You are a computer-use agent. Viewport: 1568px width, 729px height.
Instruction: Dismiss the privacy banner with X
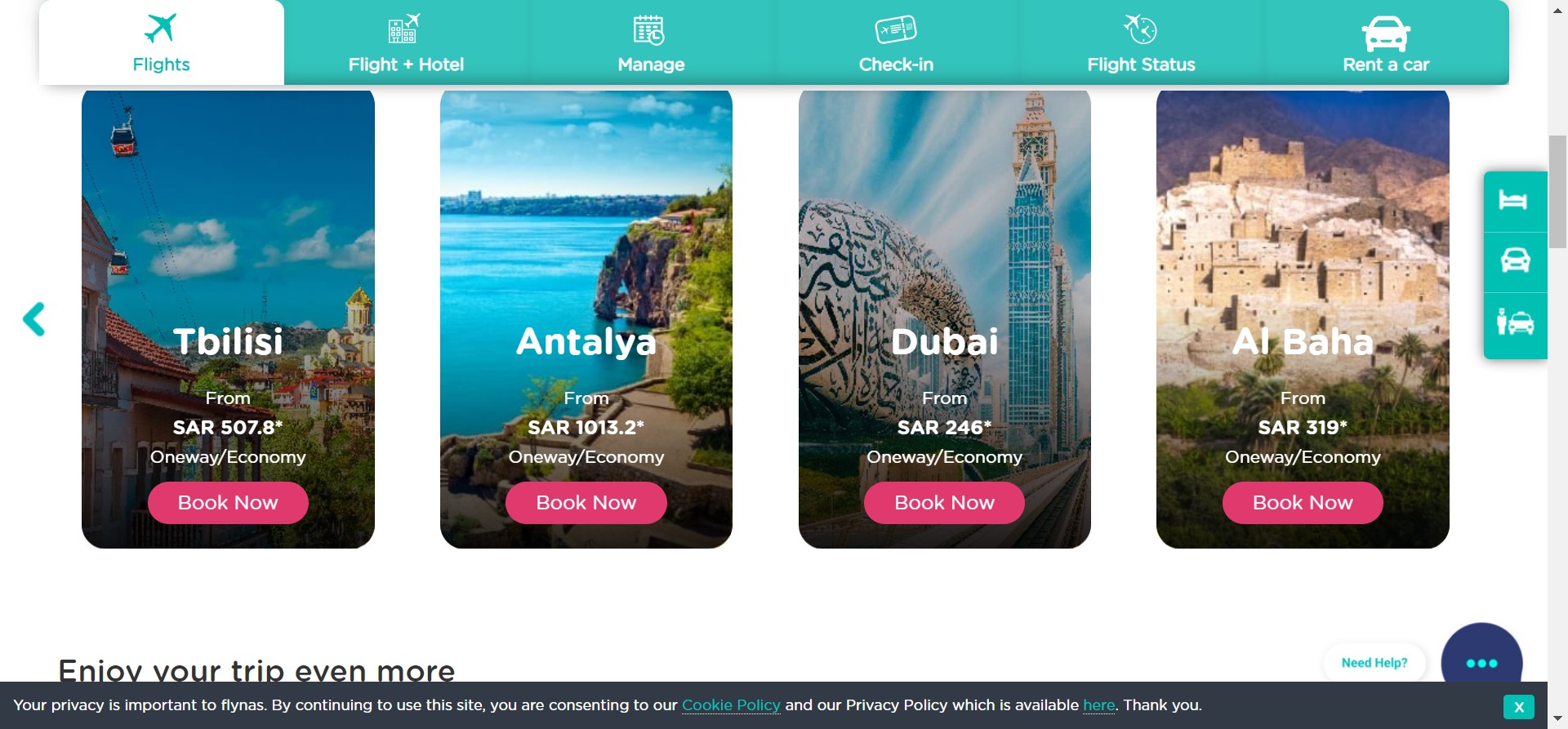[x=1519, y=707]
